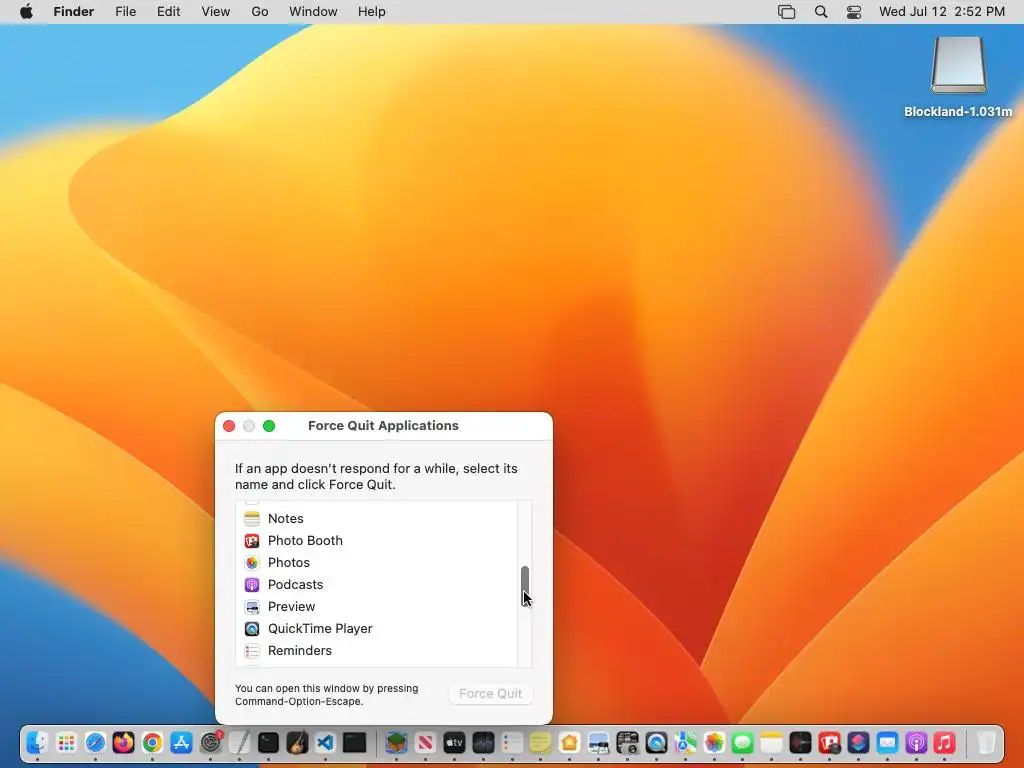Select Reminders in the app list
1024x768 pixels.
[x=376, y=651]
